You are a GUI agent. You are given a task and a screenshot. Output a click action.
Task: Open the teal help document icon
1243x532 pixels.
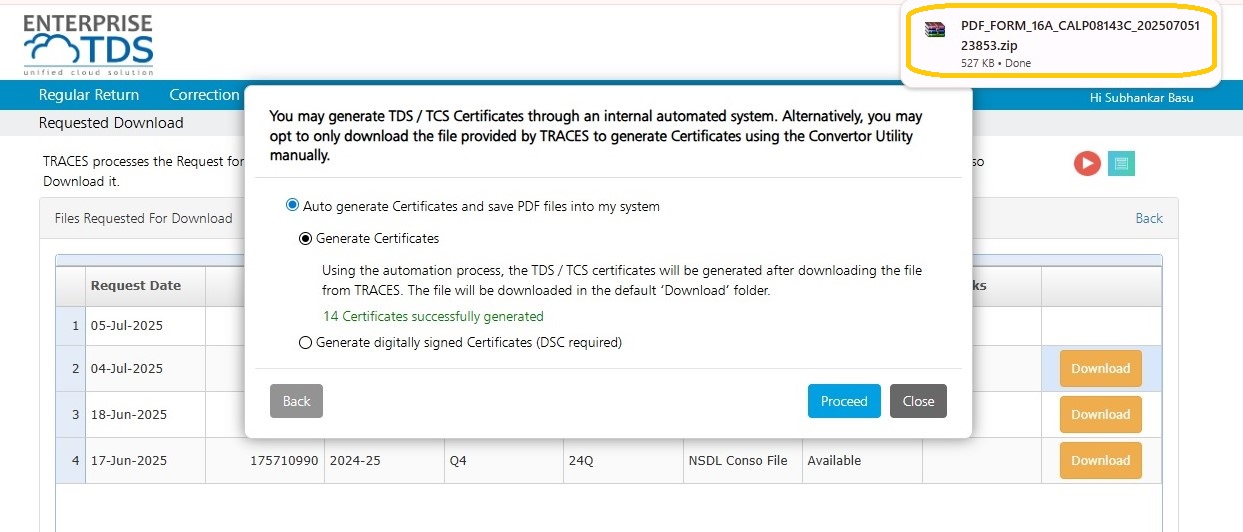[1121, 163]
